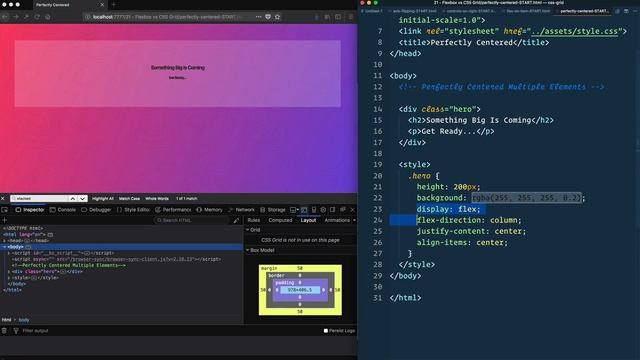This screenshot has width=640, height=360.
Task: Open the Style Editor devtools tab
Action: click(133, 210)
